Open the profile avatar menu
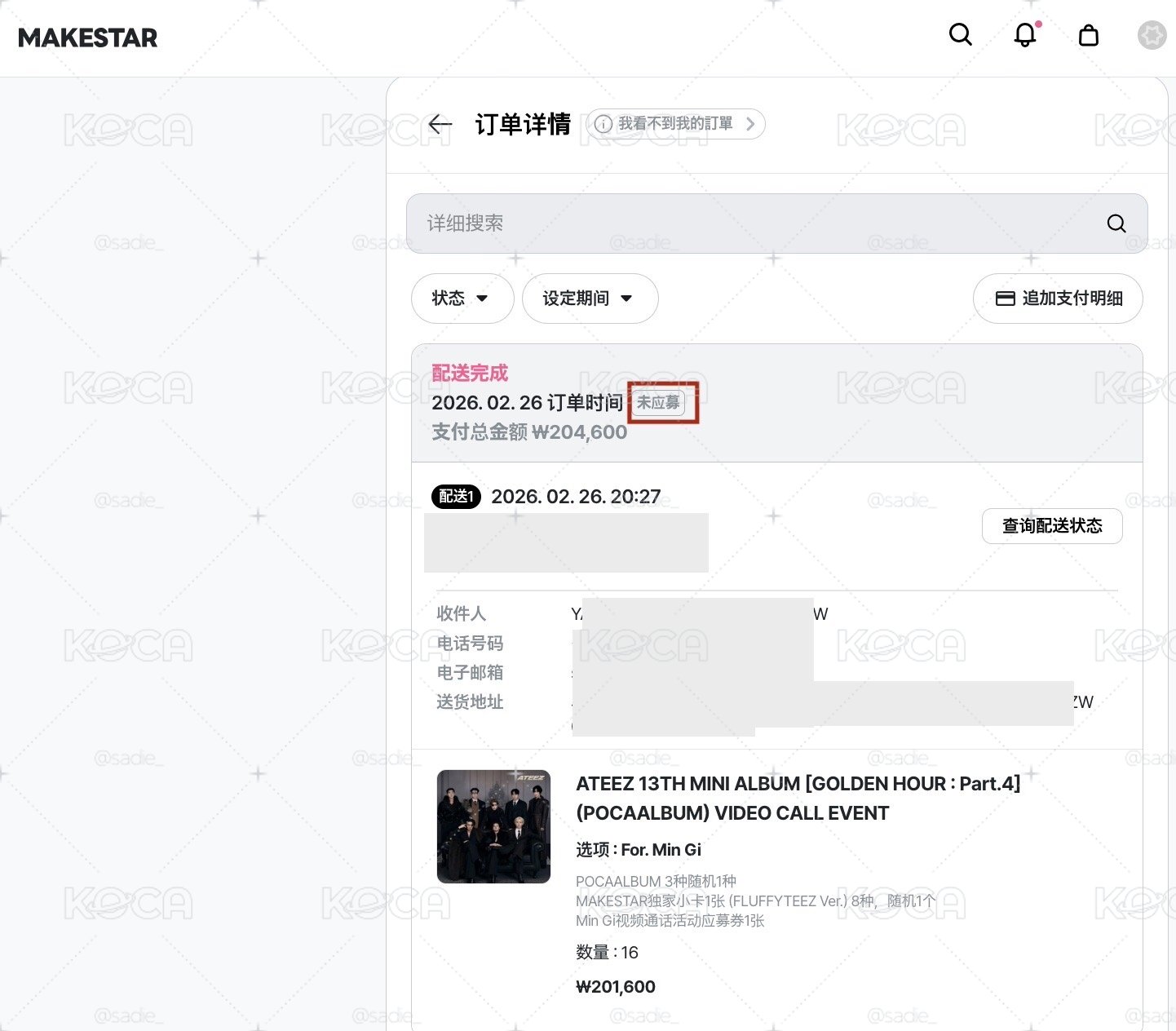This screenshot has height=1031, width=1176. click(1152, 35)
